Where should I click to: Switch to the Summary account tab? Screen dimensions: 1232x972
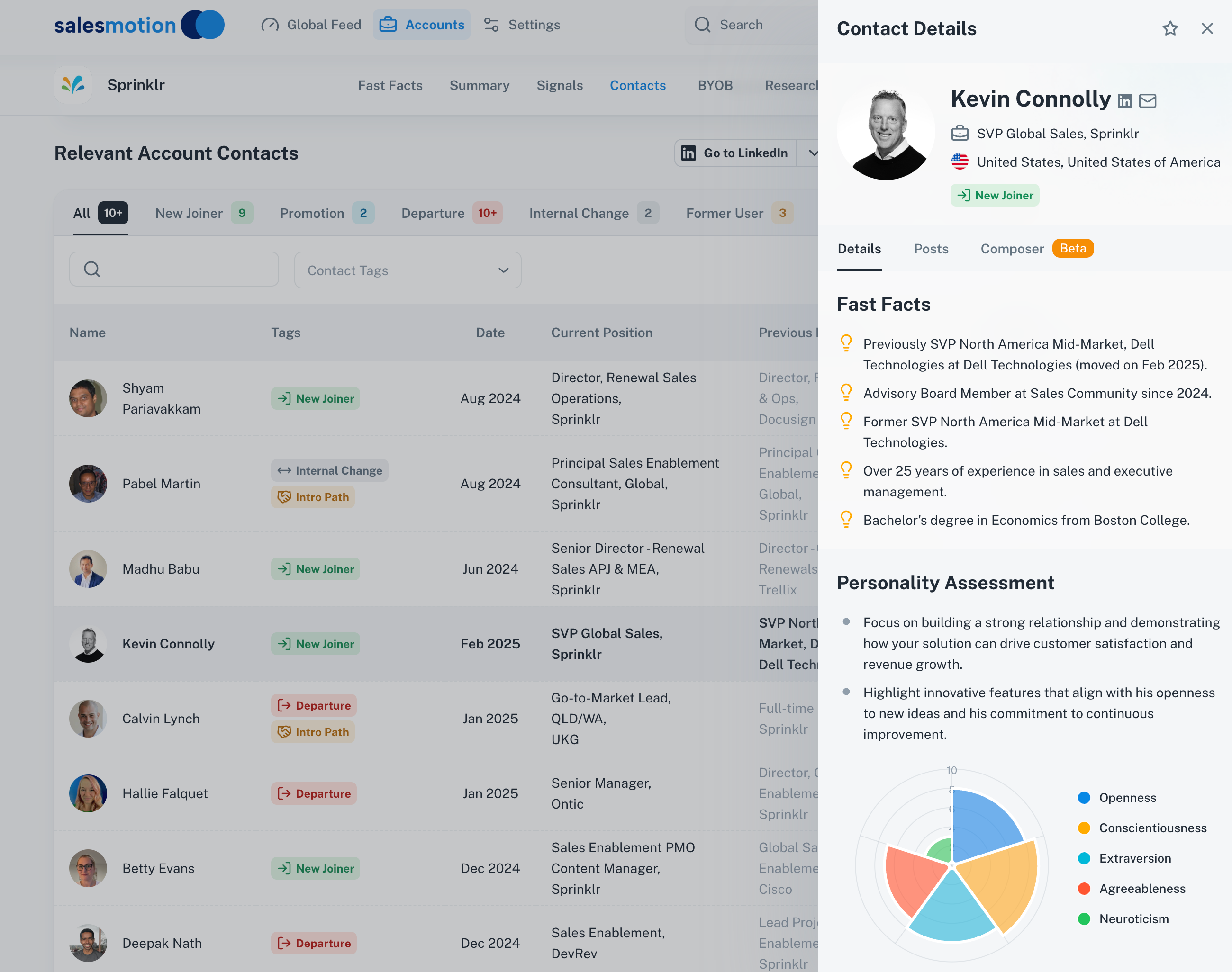pyautogui.click(x=480, y=85)
